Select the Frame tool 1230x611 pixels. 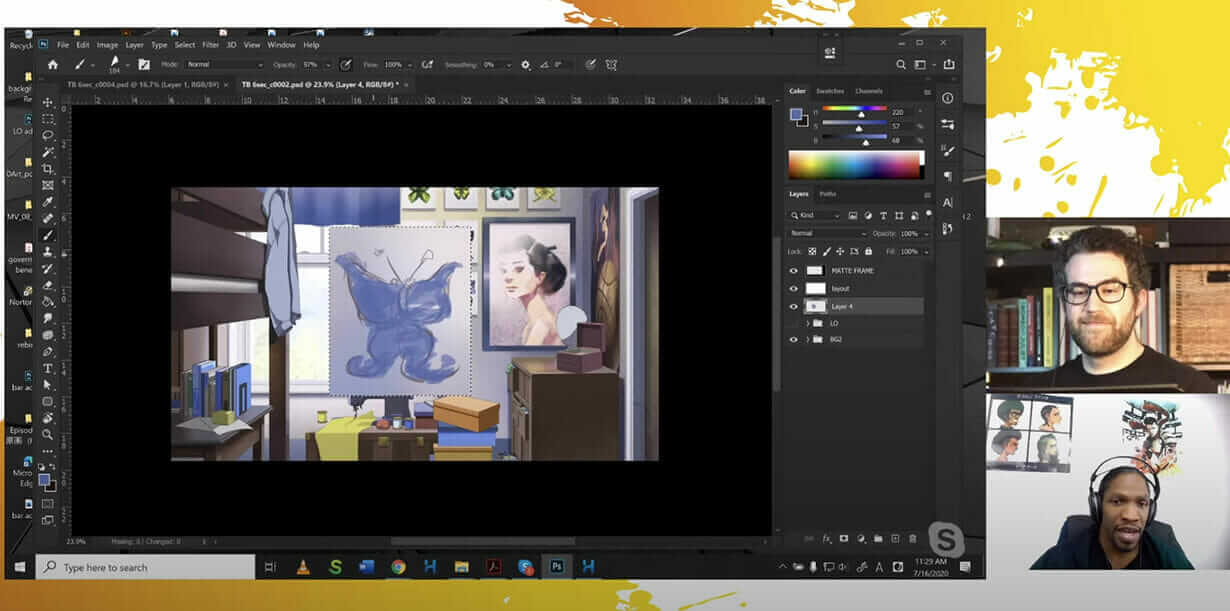click(x=47, y=185)
